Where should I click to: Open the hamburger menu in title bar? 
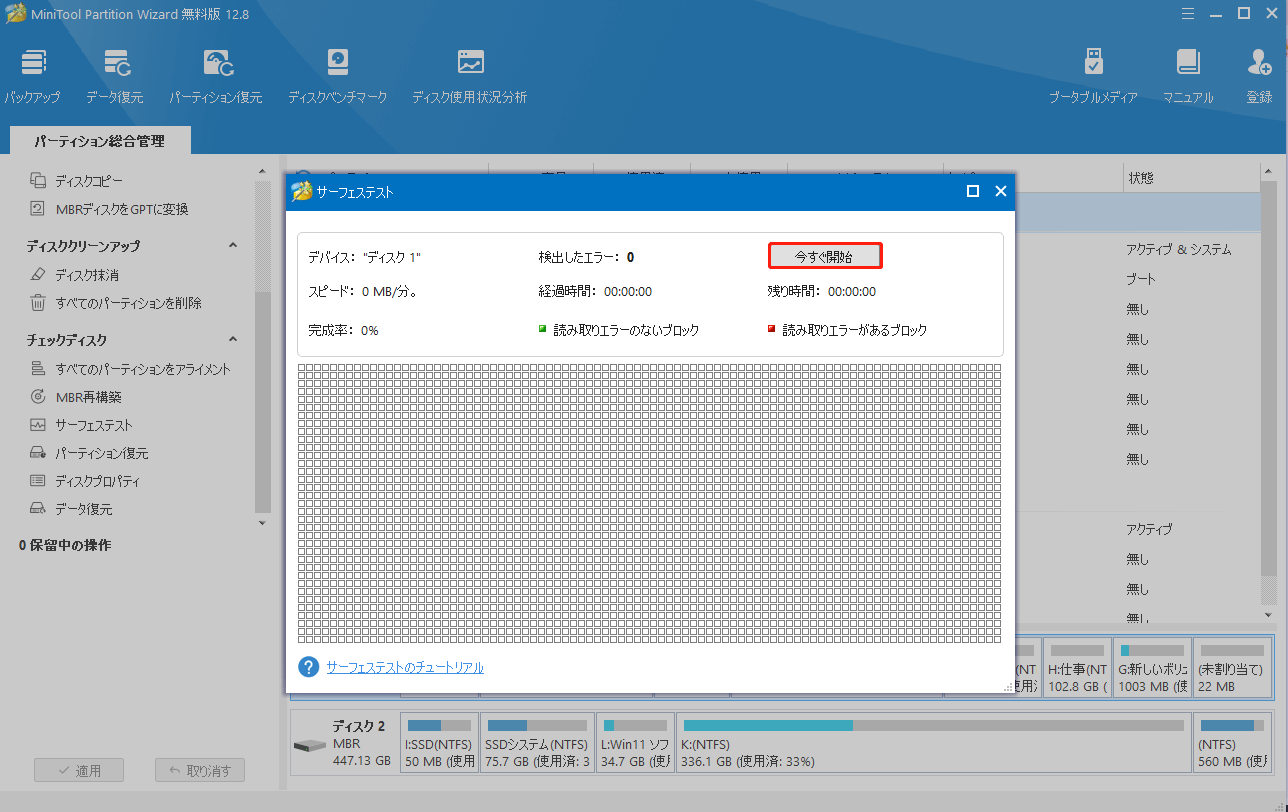coord(1187,14)
